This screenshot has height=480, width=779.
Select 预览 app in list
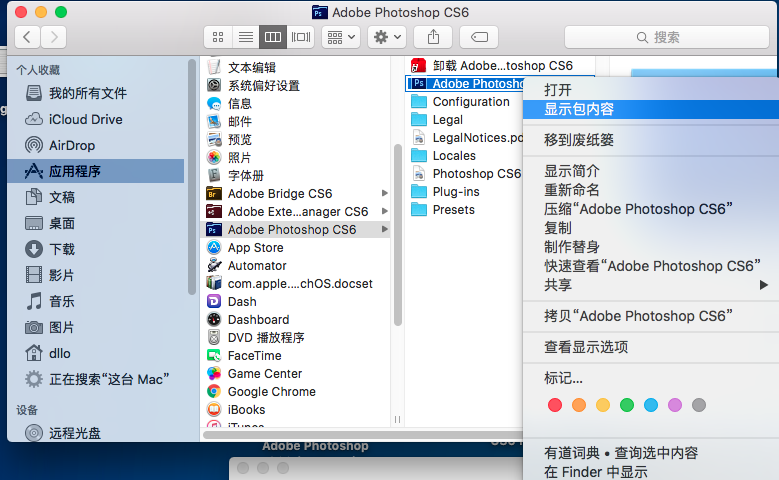tap(295, 140)
